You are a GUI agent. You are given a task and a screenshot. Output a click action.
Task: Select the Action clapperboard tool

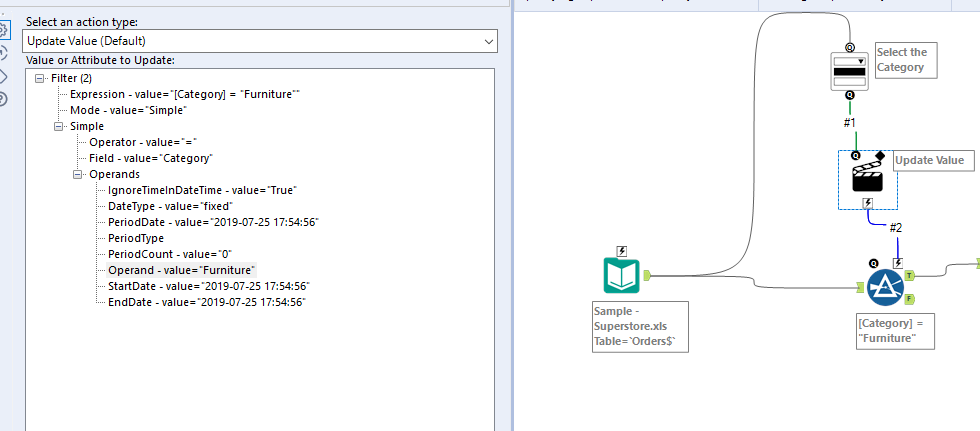pos(868,178)
